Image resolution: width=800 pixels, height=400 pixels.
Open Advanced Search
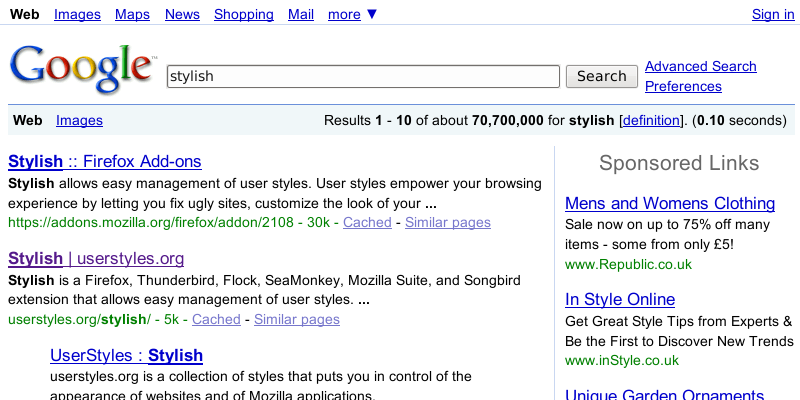[701, 66]
